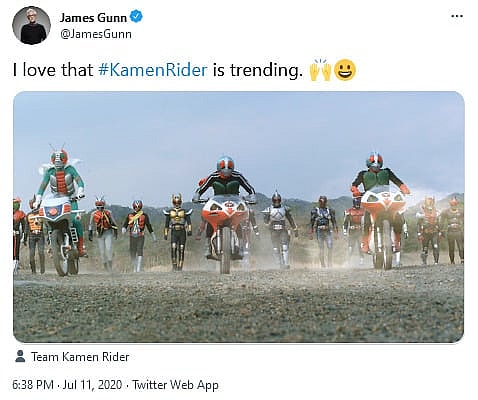This screenshot has width=478, height=400.
Task: Click the raised hands emoji
Action: click(x=320, y=70)
